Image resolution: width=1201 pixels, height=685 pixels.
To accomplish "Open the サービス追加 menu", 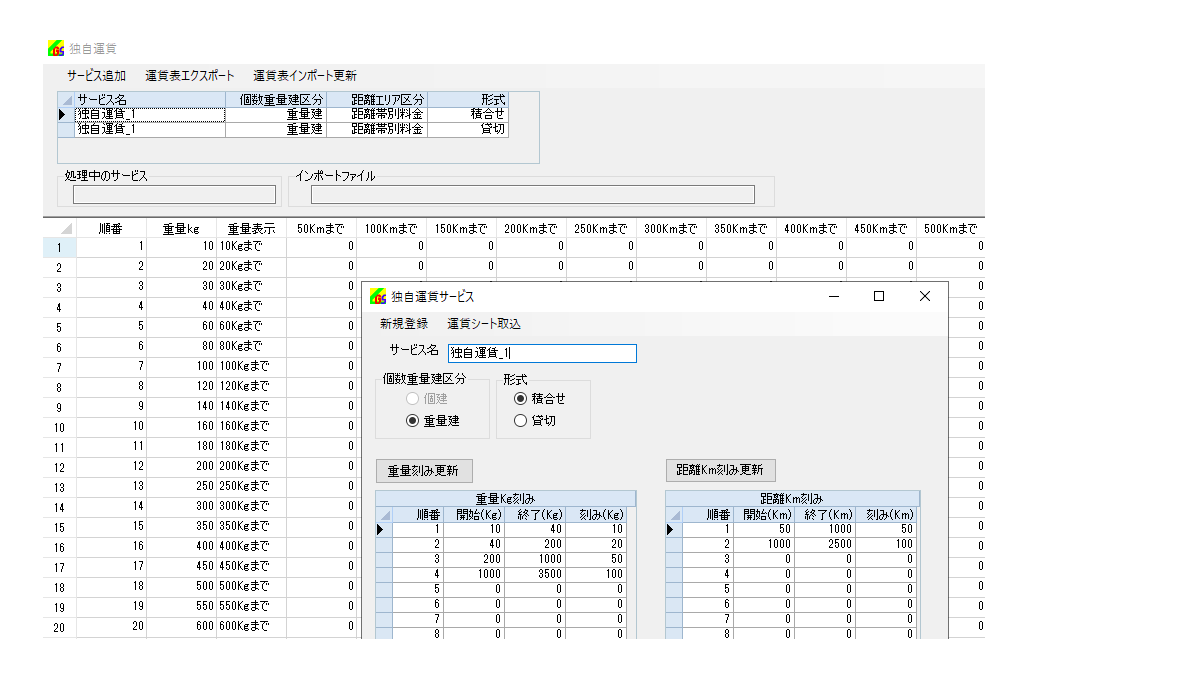I will (x=96, y=76).
